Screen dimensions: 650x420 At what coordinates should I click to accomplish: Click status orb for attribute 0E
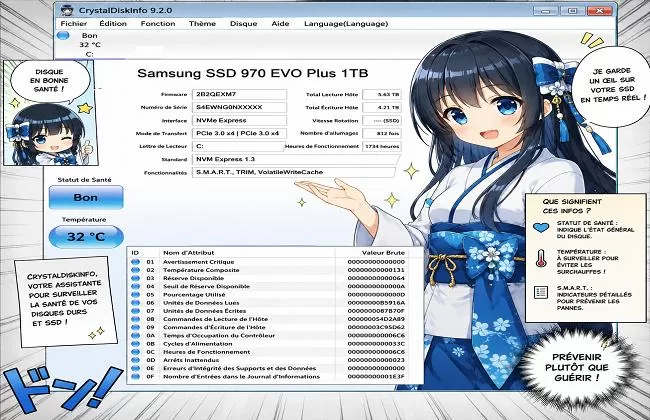click(x=136, y=368)
